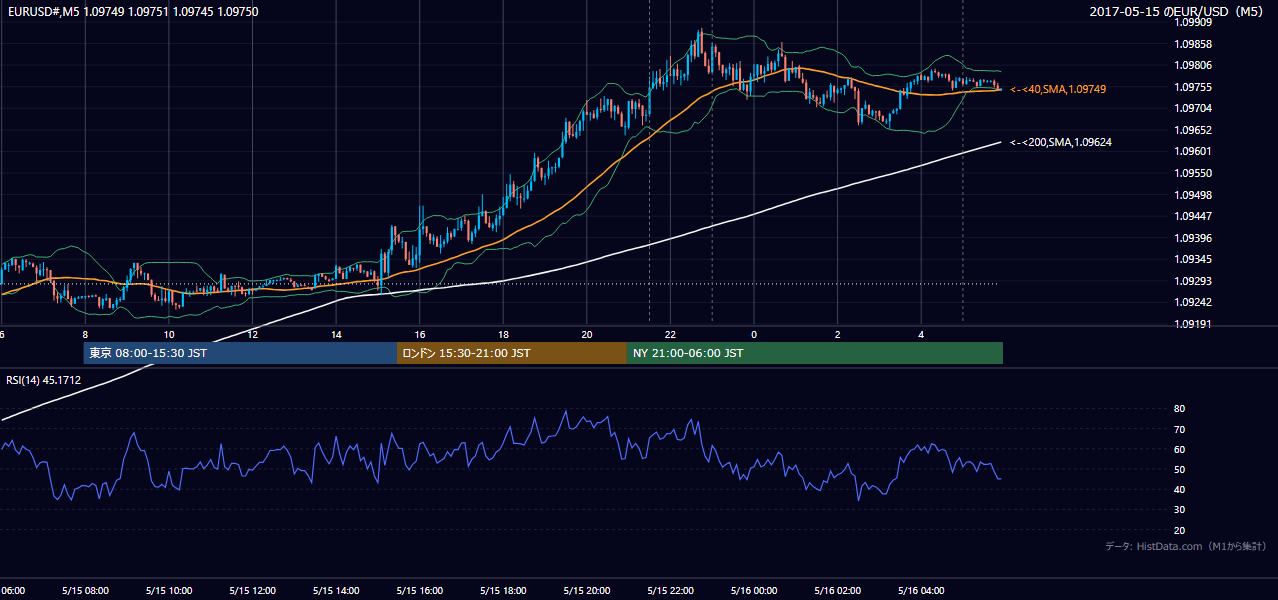Select the ロンドン 15:30-21:00 JST session bar
The image size is (1278, 600).
coord(512,353)
